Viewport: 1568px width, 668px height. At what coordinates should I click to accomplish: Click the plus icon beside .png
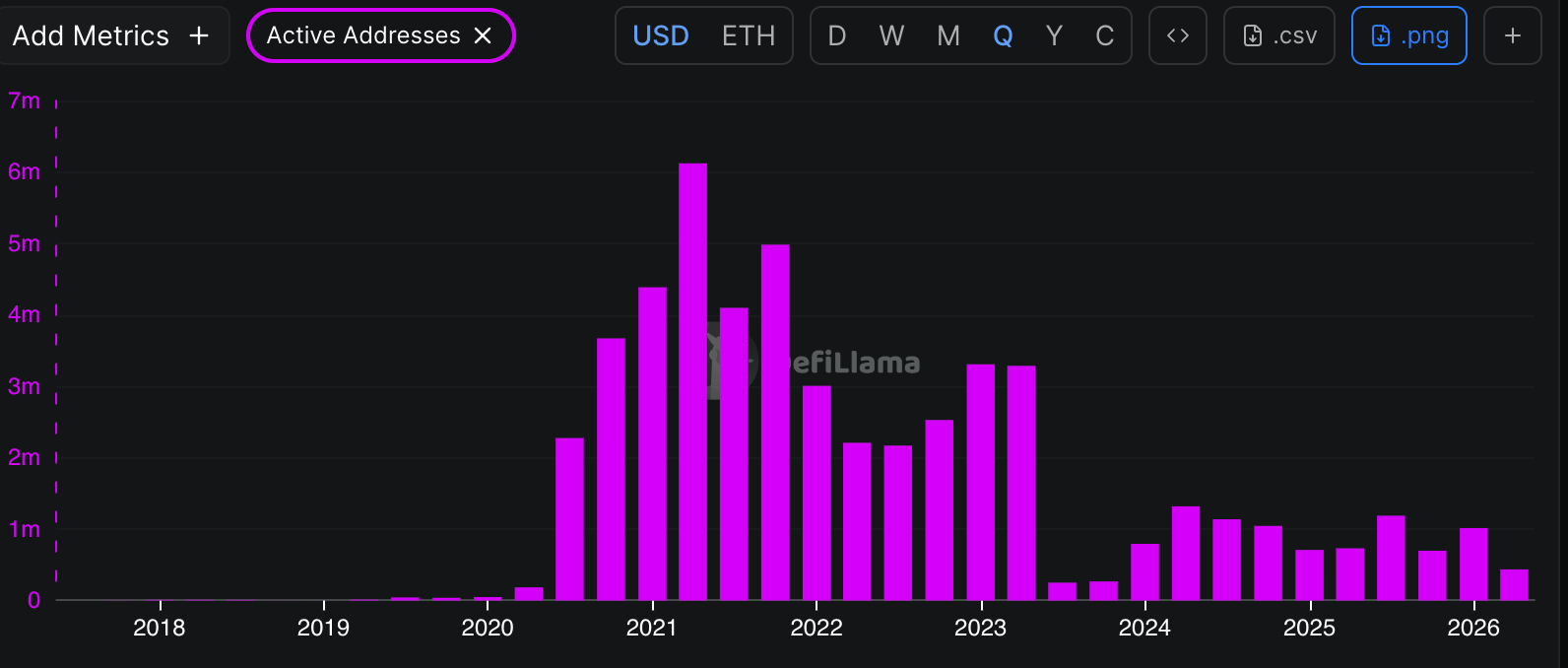click(x=1513, y=35)
